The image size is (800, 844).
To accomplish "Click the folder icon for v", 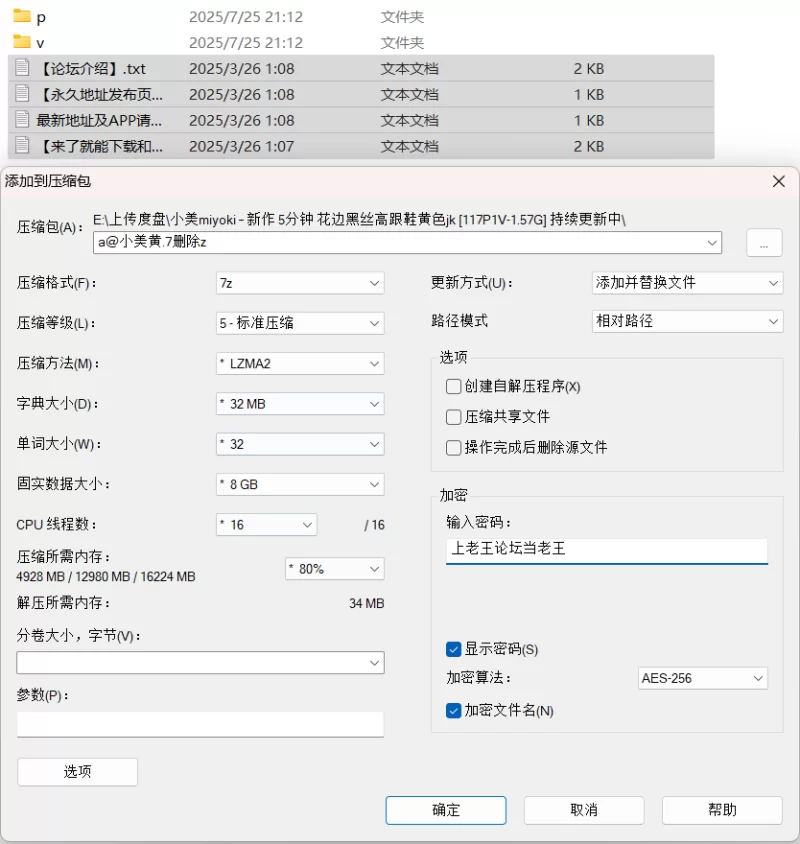I will [x=22, y=41].
